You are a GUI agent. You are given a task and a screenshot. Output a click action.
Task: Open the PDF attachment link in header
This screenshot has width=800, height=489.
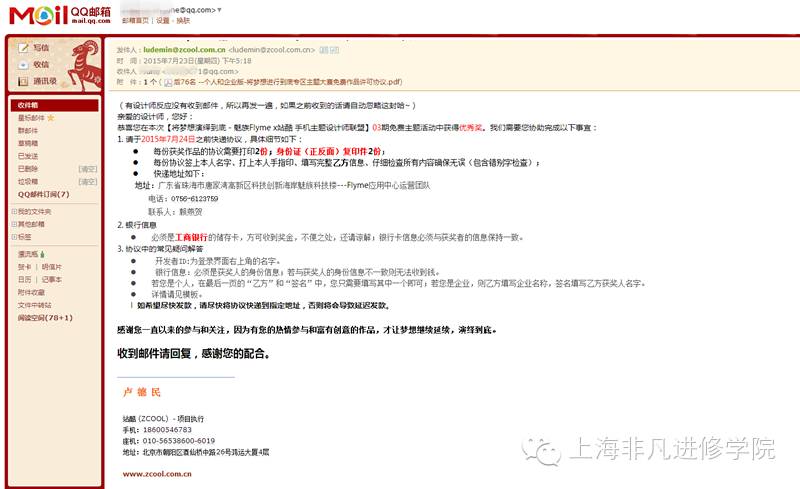(288, 82)
